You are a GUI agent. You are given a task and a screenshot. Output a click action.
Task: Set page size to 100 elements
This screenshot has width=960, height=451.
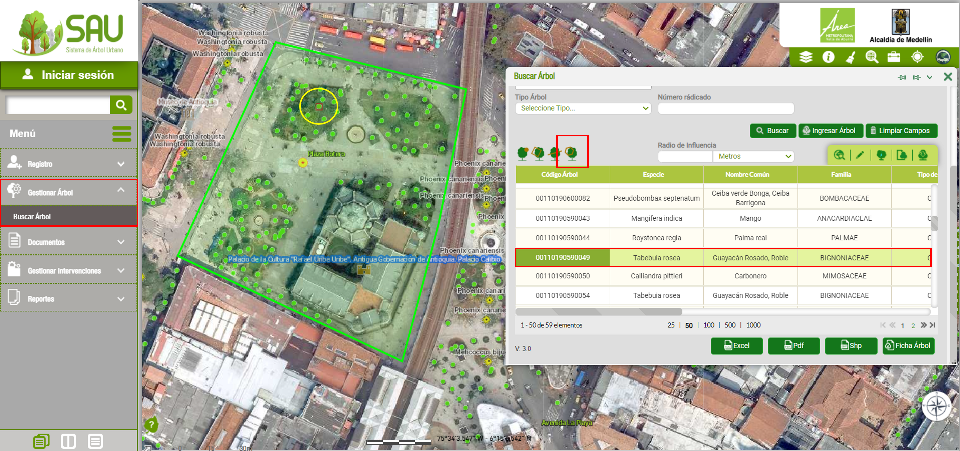[709, 325]
